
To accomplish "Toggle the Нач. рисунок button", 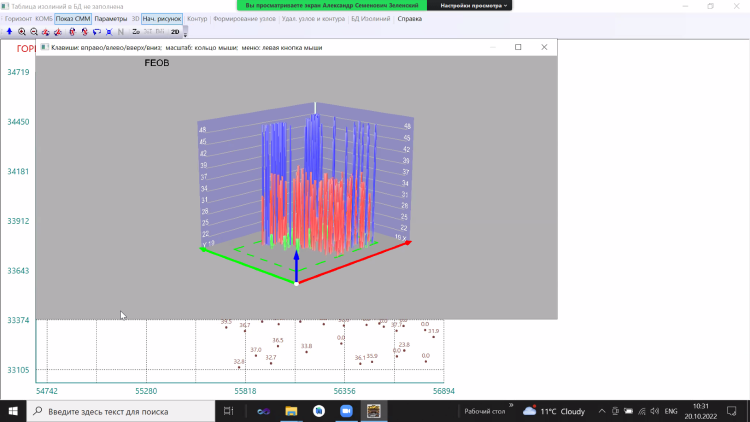I will pyautogui.click(x=161, y=19).
